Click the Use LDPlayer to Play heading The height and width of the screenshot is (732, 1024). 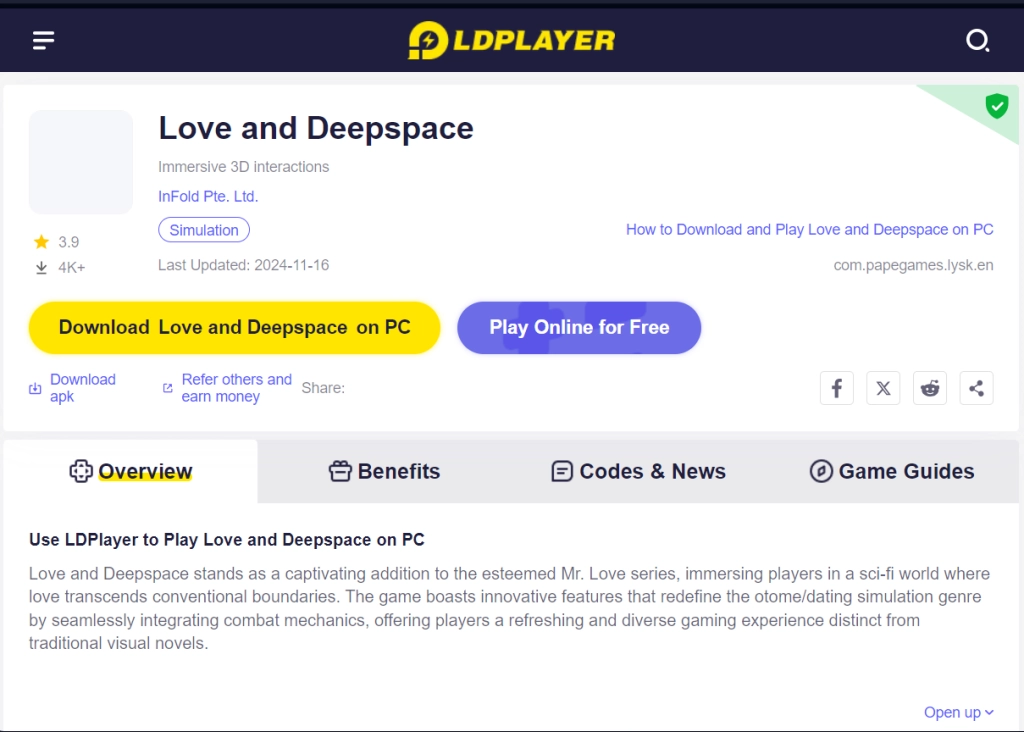click(x=227, y=540)
